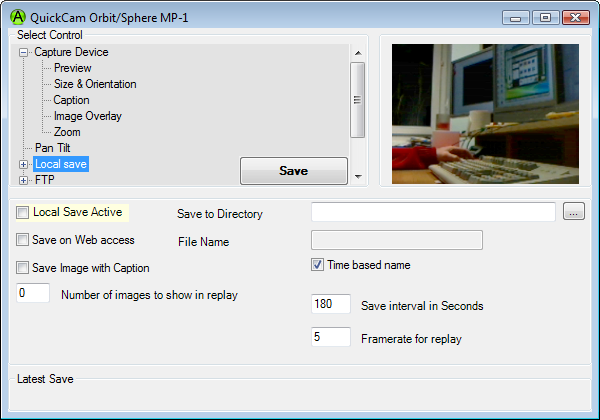
Task: Click the green app icon in the title bar
Action: (18, 17)
